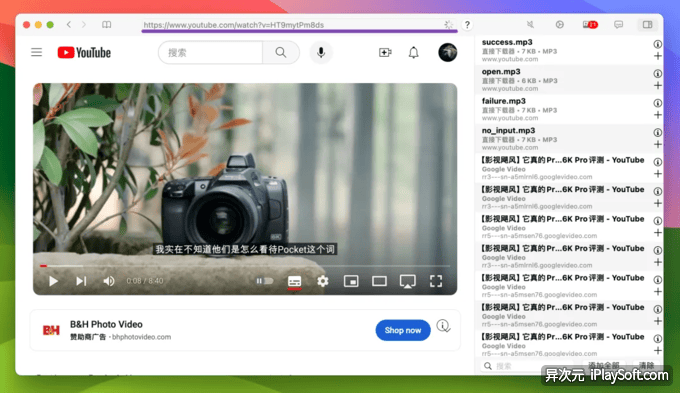This screenshot has width=680, height=393.
Task: Open the YouTube create video icon
Action: point(385,52)
